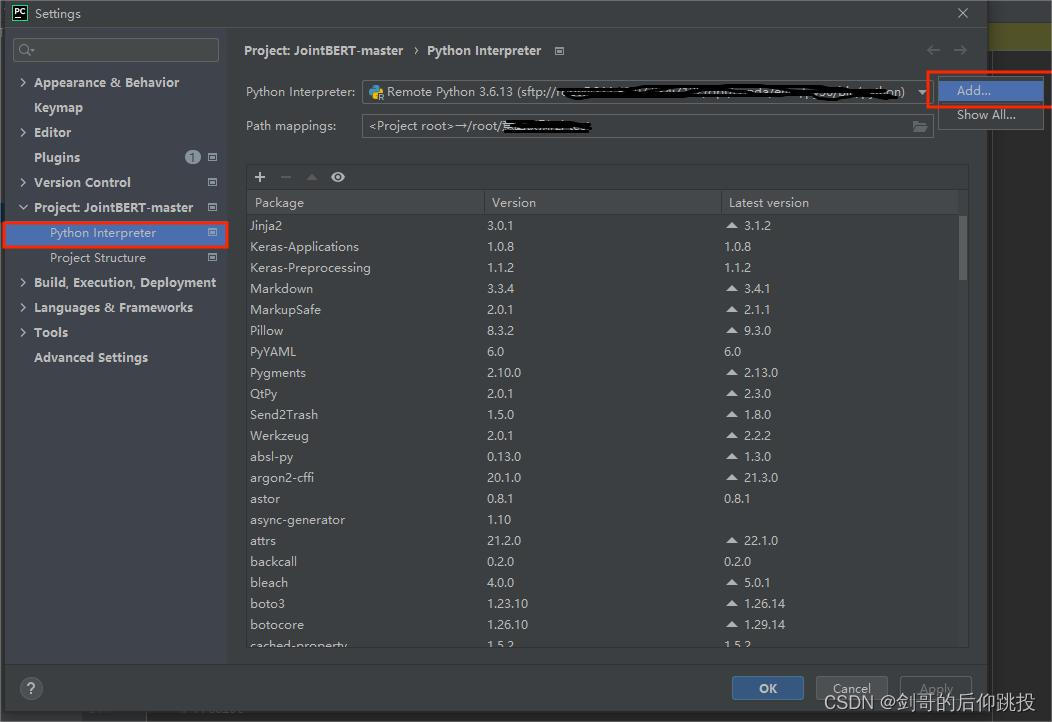The height and width of the screenshot is (722, 1052).
Task: Click the PyCharm logo in title bar
Action: click(19, 13)
